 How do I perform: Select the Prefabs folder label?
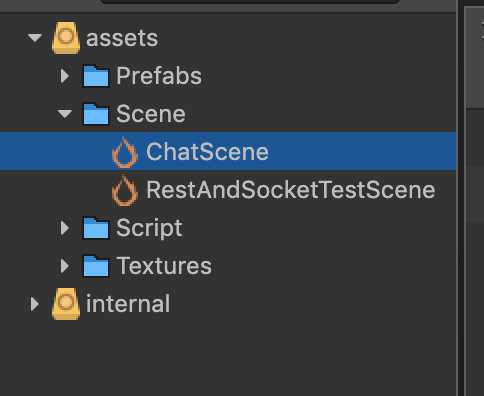(x=159, y=76)
